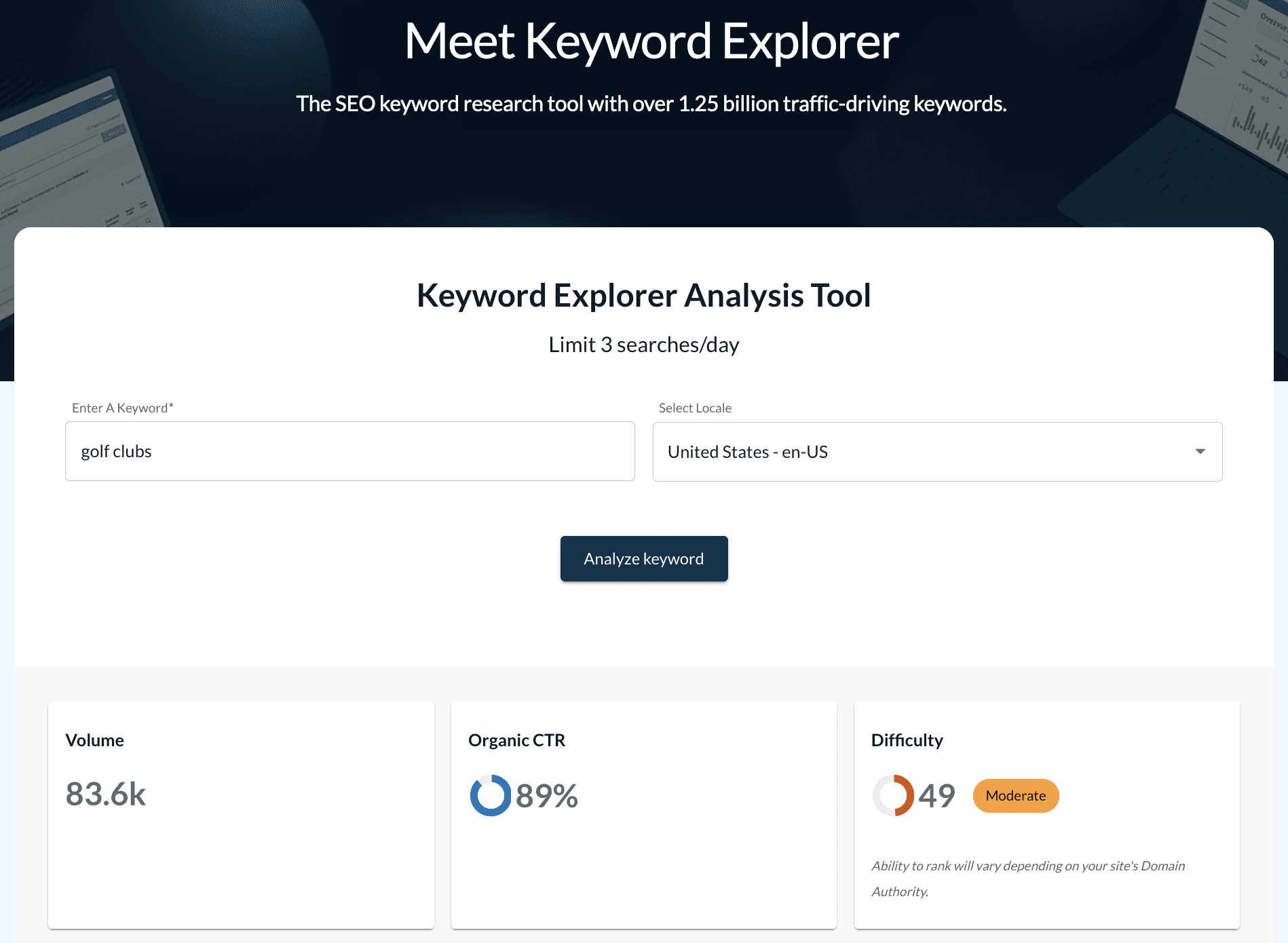
Task: Click the difficulty score 49
Action: coord(936,796)
